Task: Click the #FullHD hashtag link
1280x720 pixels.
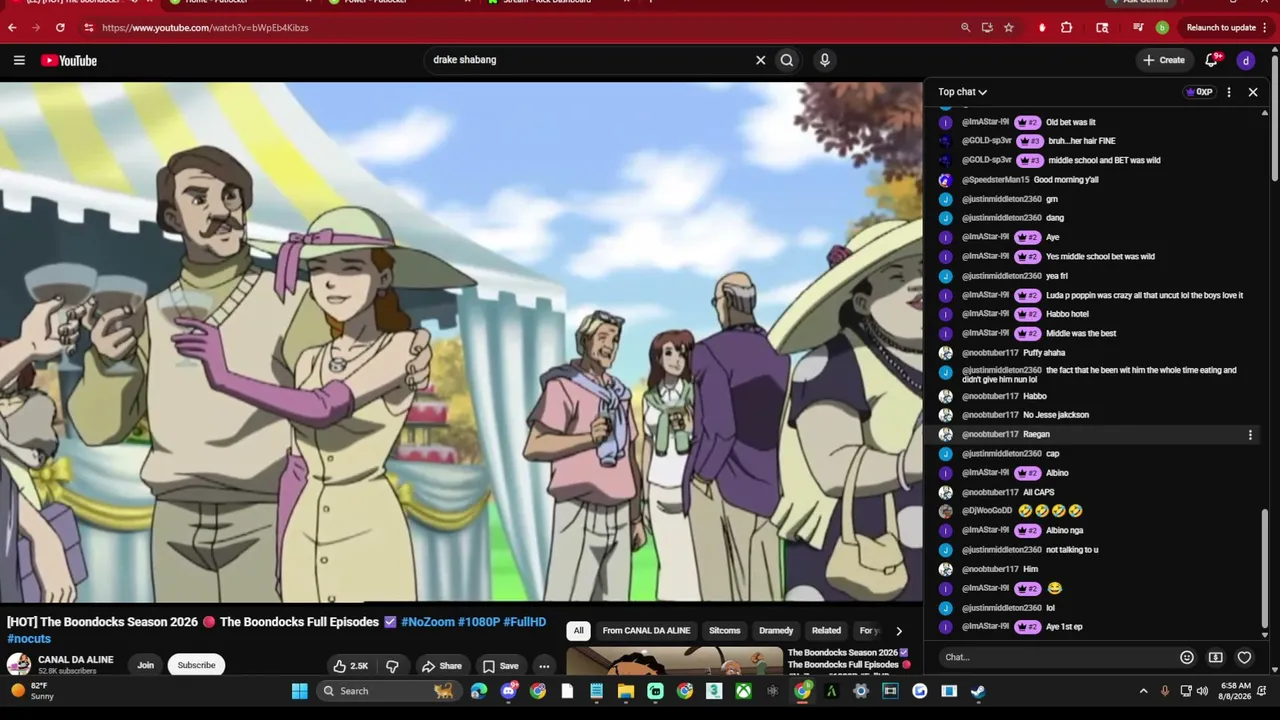Action: (525, 622)
